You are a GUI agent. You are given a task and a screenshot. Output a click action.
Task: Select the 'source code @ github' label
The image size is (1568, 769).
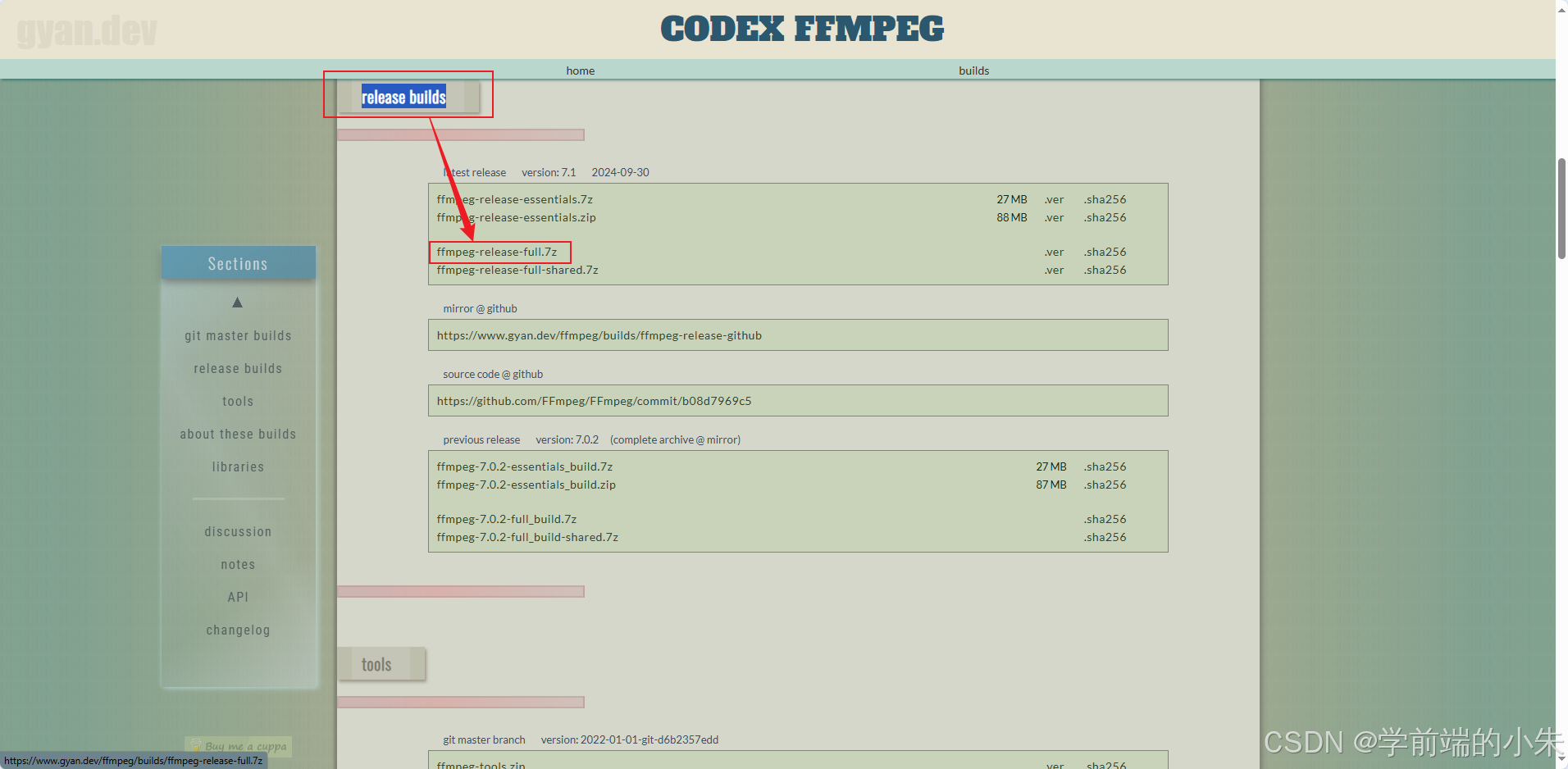tap(493, 374)
